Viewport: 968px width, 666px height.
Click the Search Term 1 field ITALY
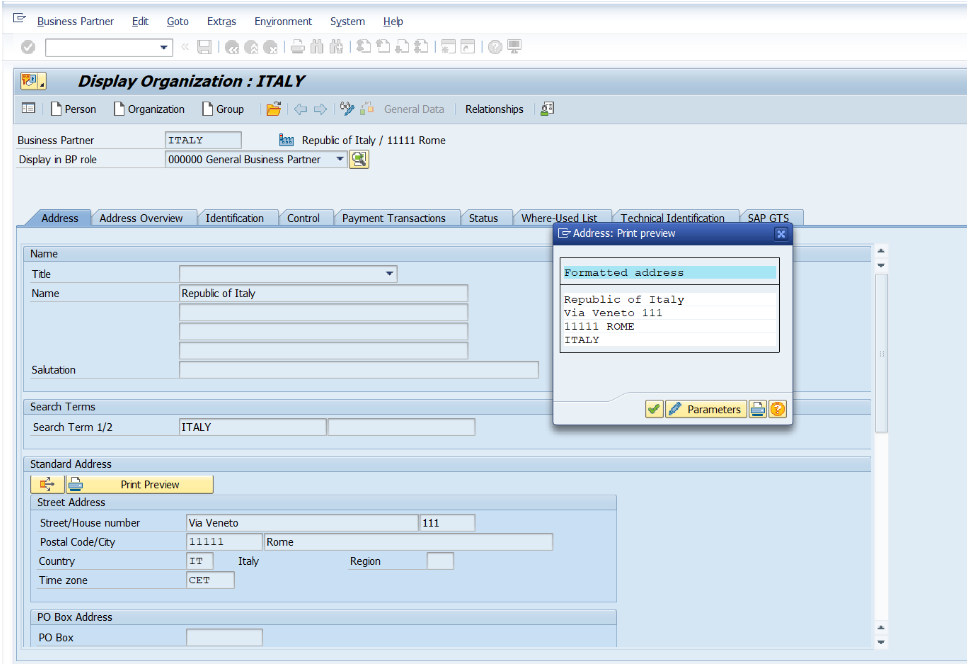click(252, 427)
